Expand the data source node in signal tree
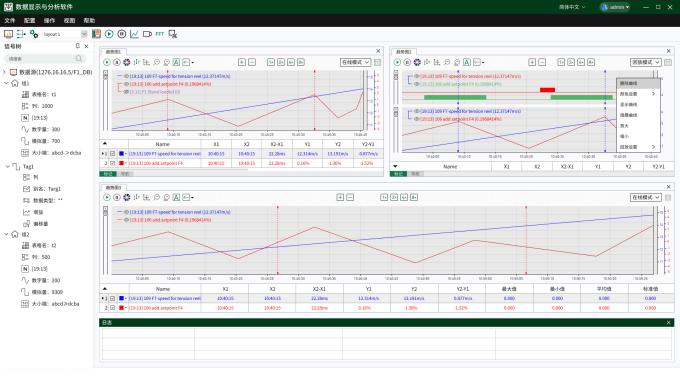 pos(5,72)
